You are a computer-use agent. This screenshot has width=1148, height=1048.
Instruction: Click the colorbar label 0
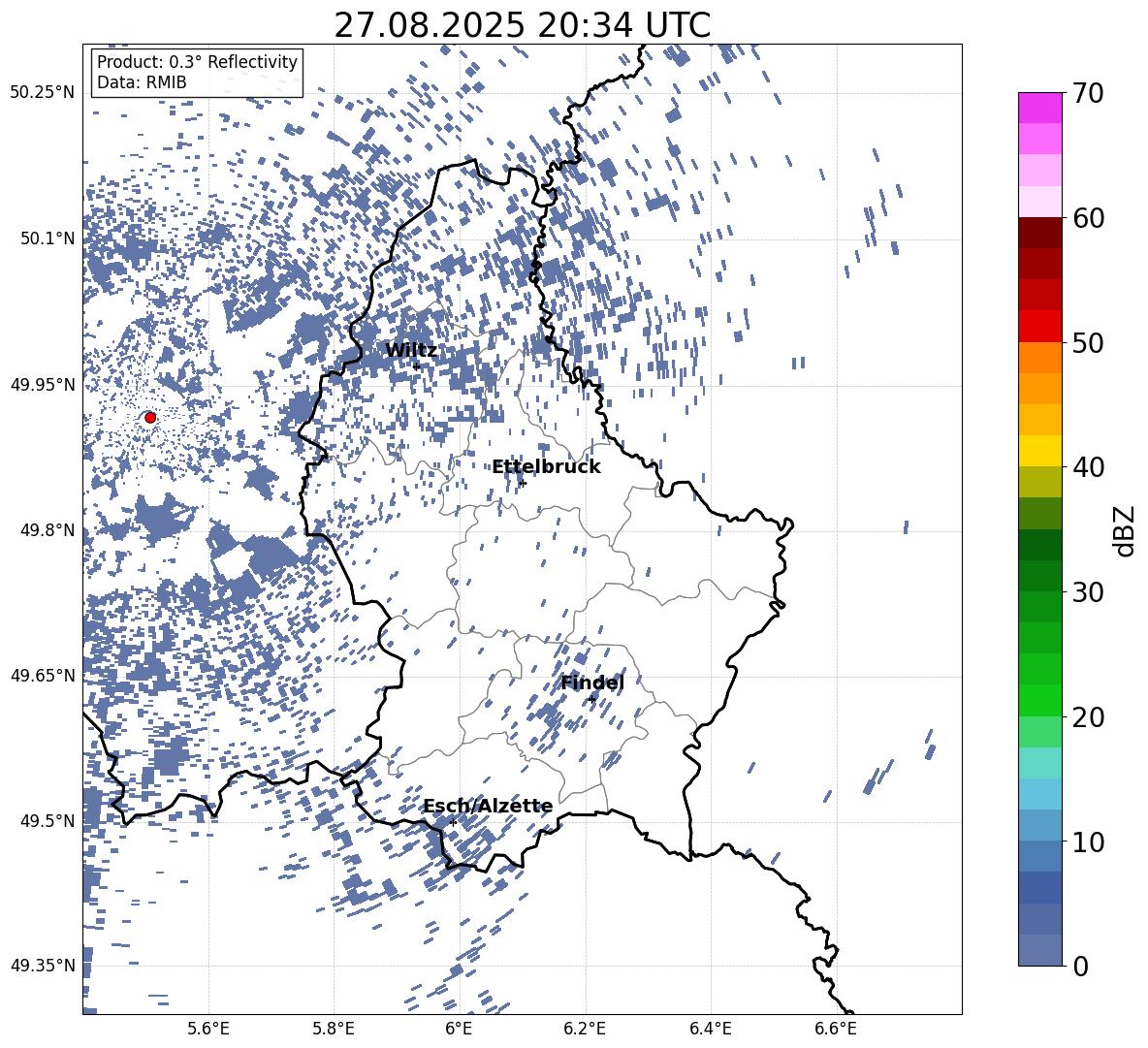coord(1080,966)
